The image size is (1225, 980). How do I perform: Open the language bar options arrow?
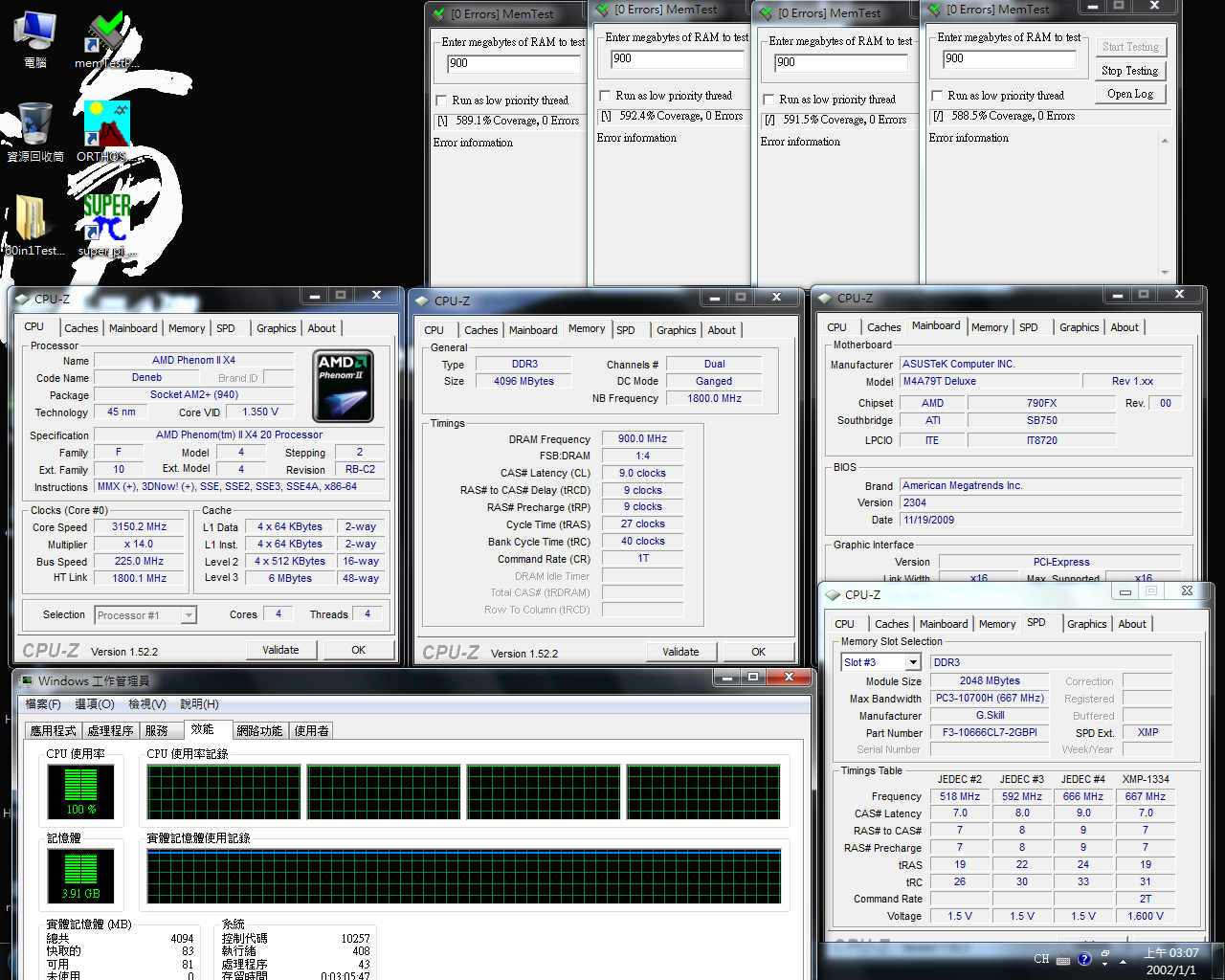click(1105, 964)
